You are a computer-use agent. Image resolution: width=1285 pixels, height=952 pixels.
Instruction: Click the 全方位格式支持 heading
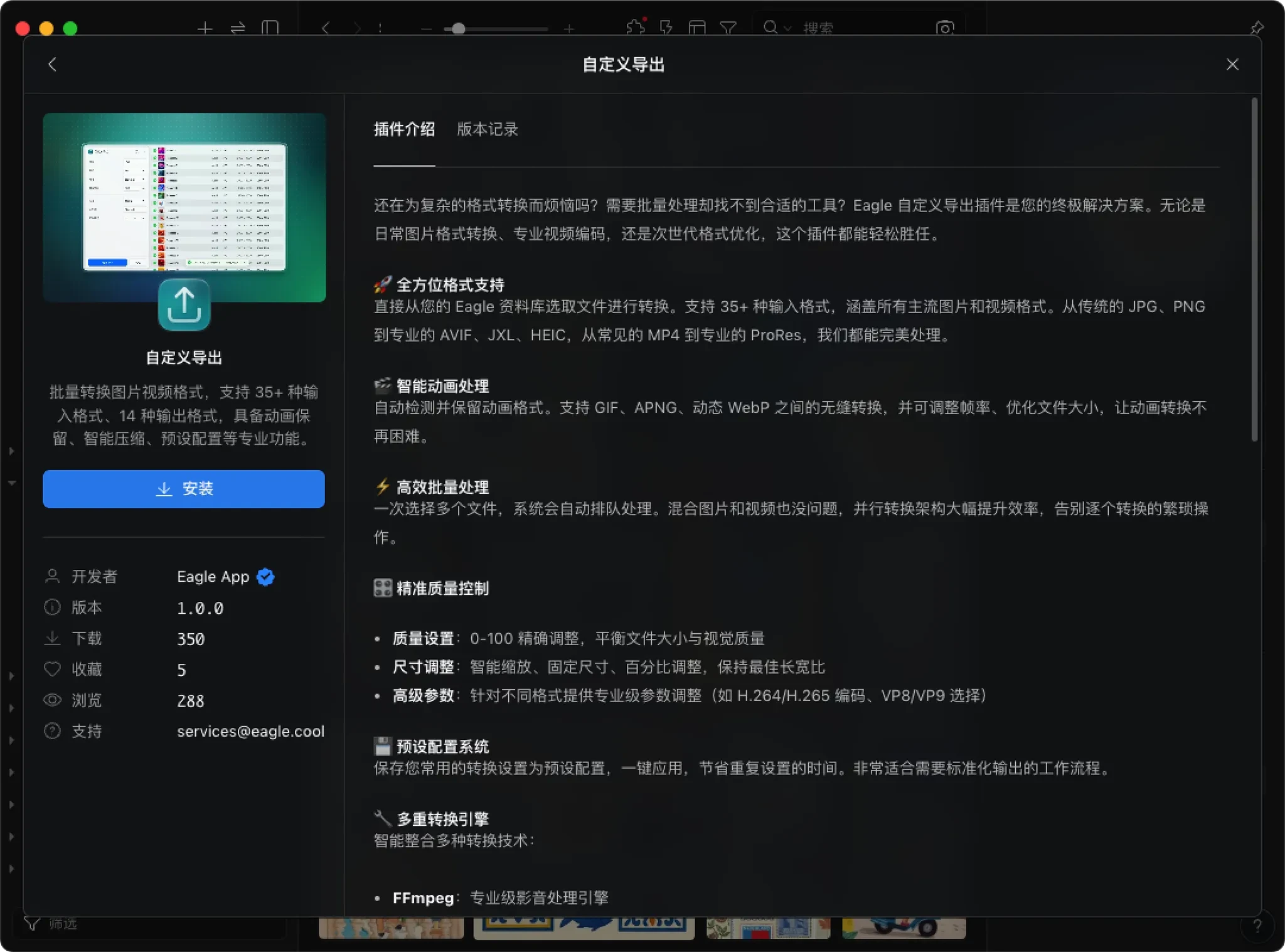[x=451, y=285]
